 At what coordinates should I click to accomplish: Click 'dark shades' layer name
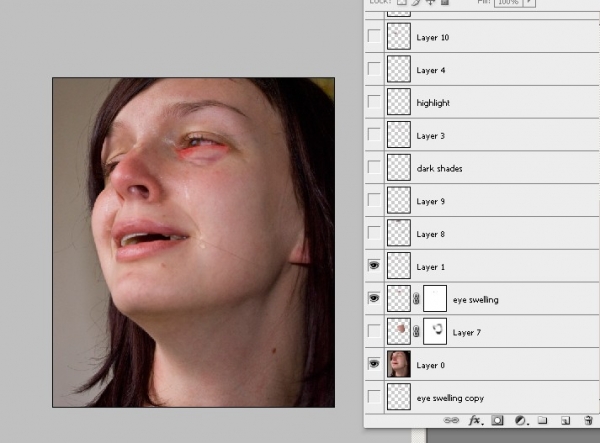(439, 168)
